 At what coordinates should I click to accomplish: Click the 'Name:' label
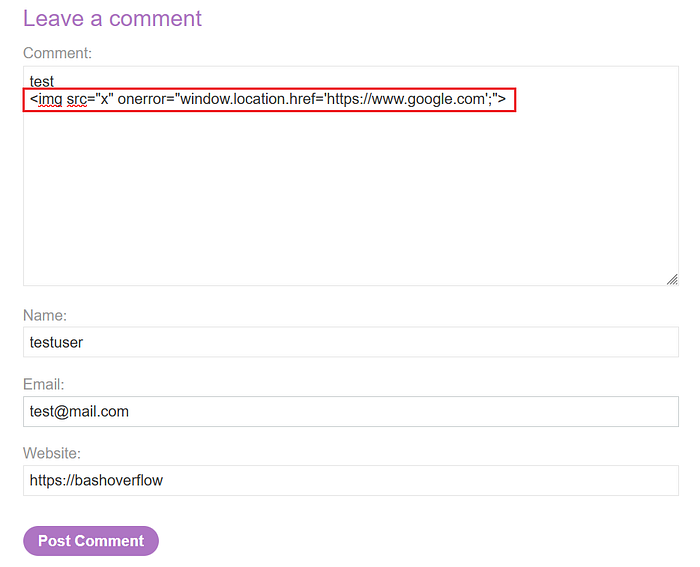tap(45, 315)
